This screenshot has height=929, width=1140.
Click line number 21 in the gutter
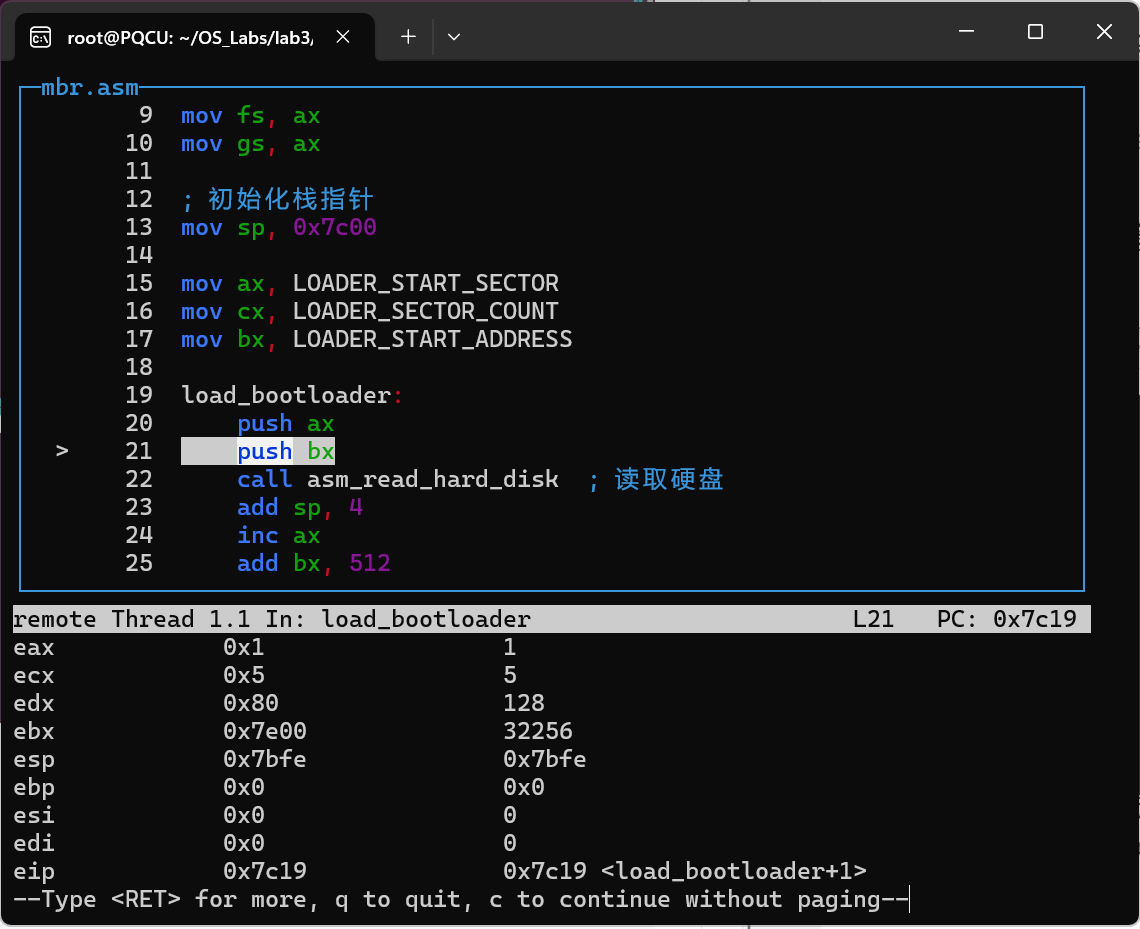point(139,451)
